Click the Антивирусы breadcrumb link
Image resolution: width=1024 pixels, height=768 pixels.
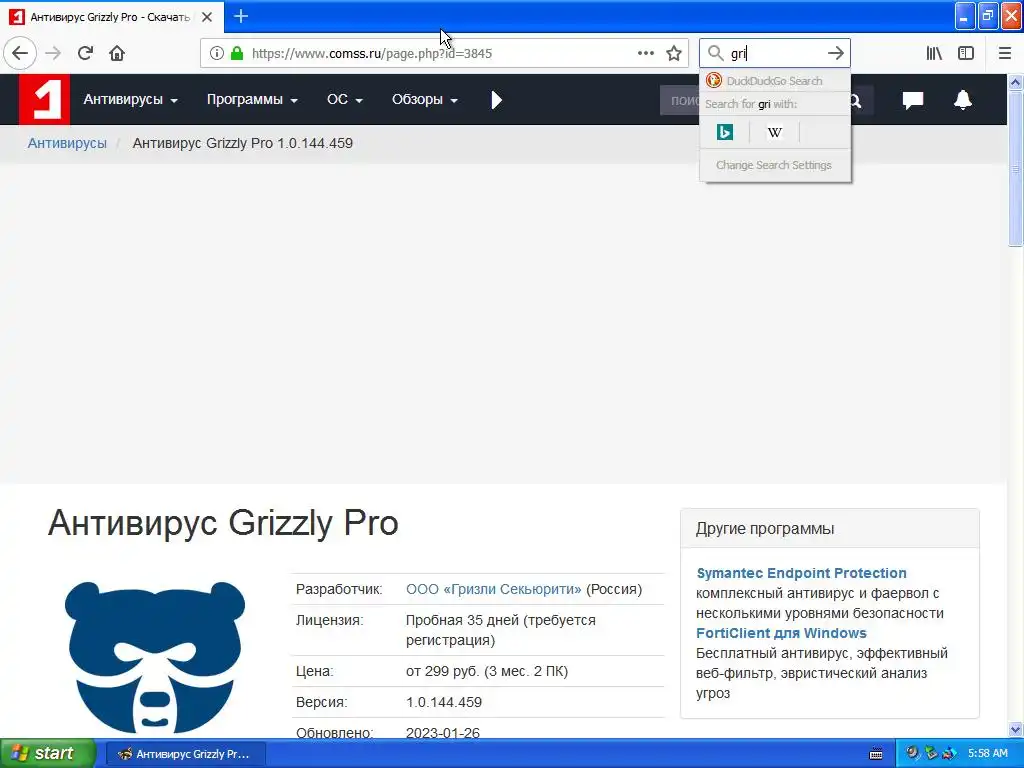67,143
